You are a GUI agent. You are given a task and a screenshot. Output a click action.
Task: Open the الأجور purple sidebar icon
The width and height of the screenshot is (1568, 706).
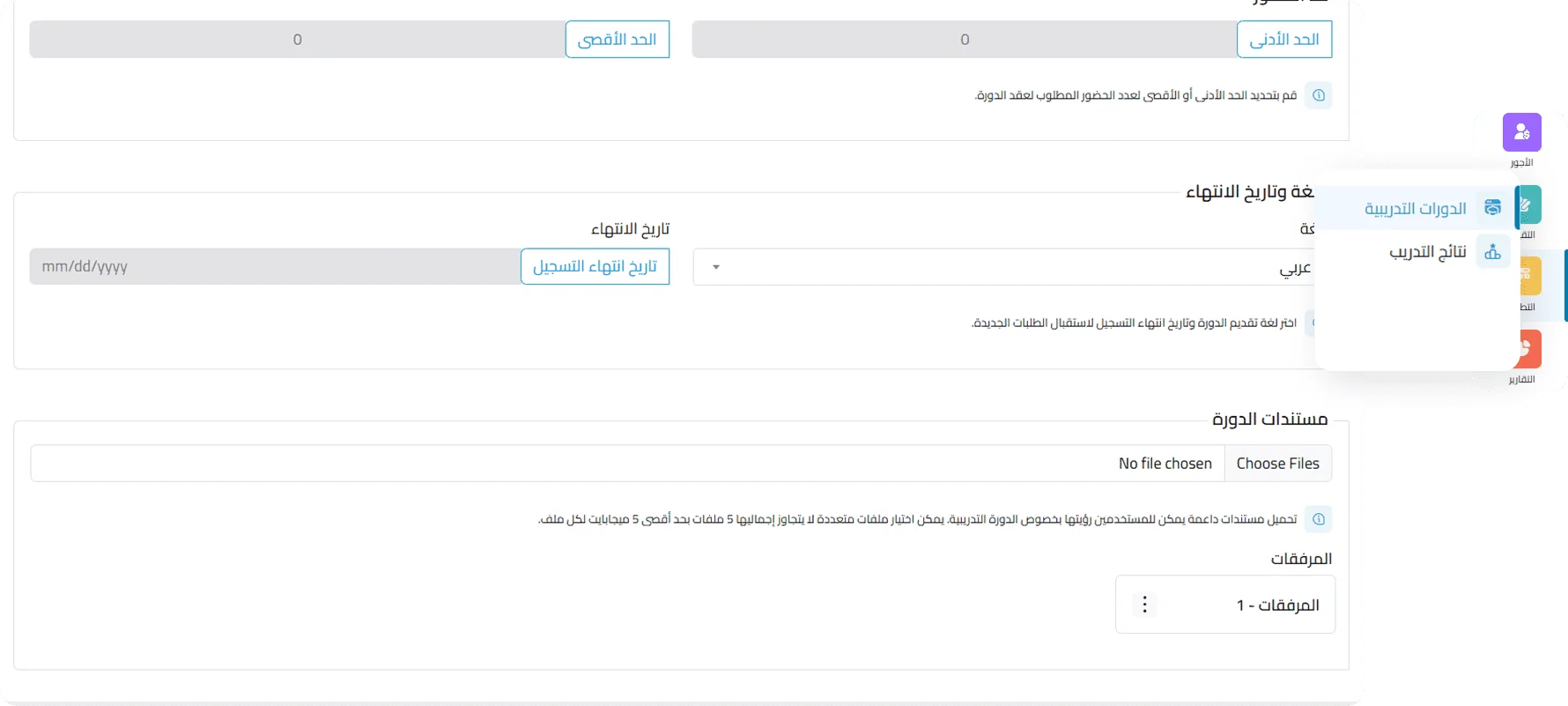click(x=1521, y=132)
